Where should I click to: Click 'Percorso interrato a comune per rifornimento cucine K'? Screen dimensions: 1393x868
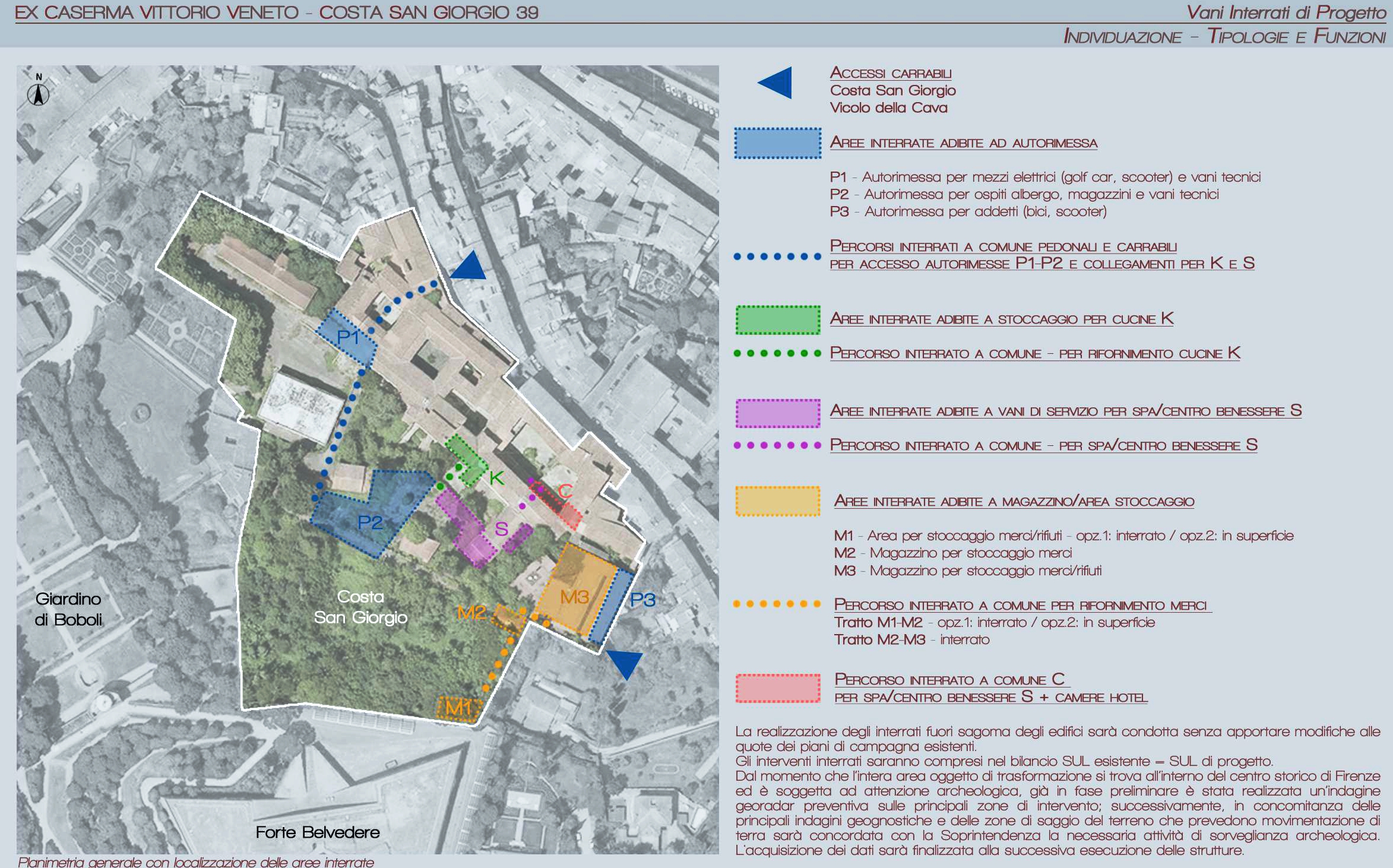(1035, 353)
